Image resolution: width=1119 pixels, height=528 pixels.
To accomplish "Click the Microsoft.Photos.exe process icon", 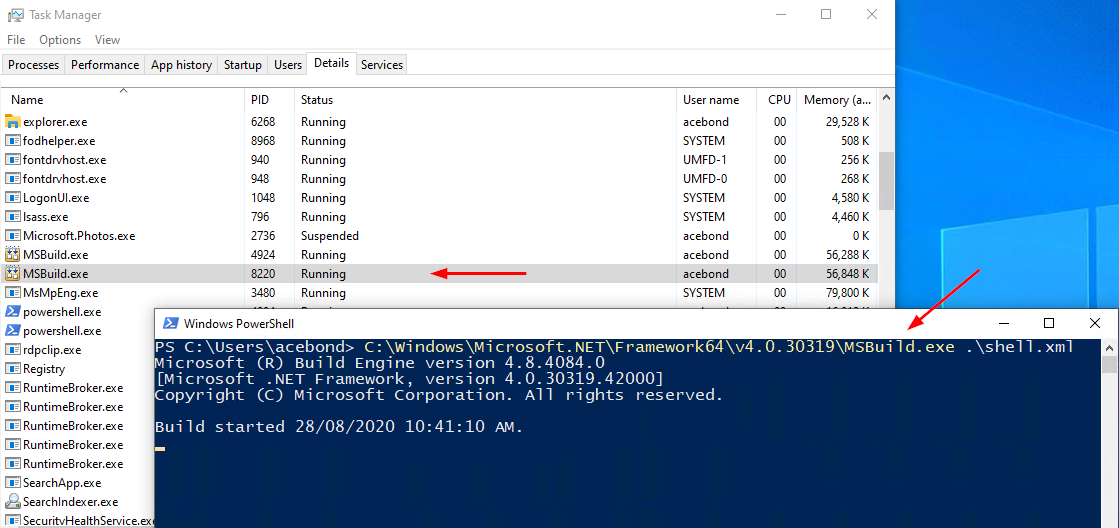I will pos(12,235).
